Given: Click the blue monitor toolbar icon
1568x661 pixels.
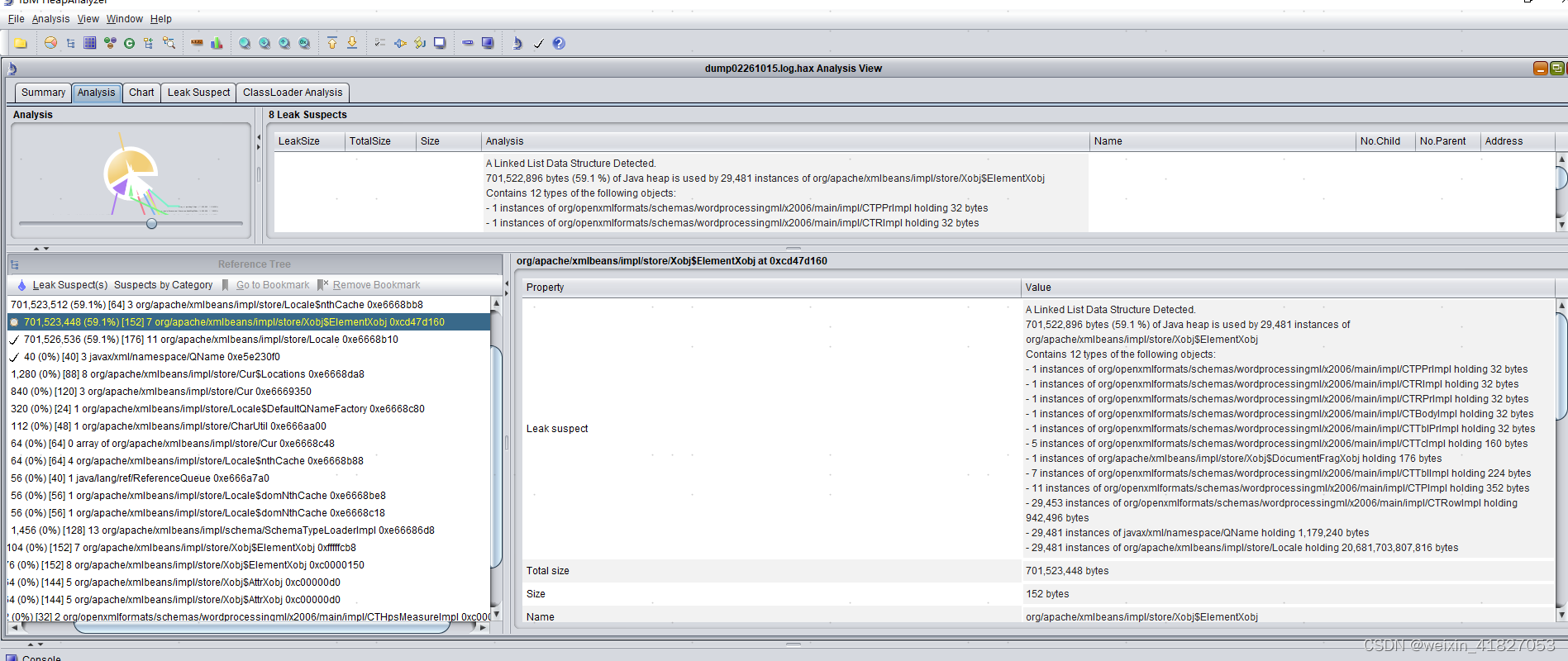Looking at the screenshot, I should click(488, 43).
